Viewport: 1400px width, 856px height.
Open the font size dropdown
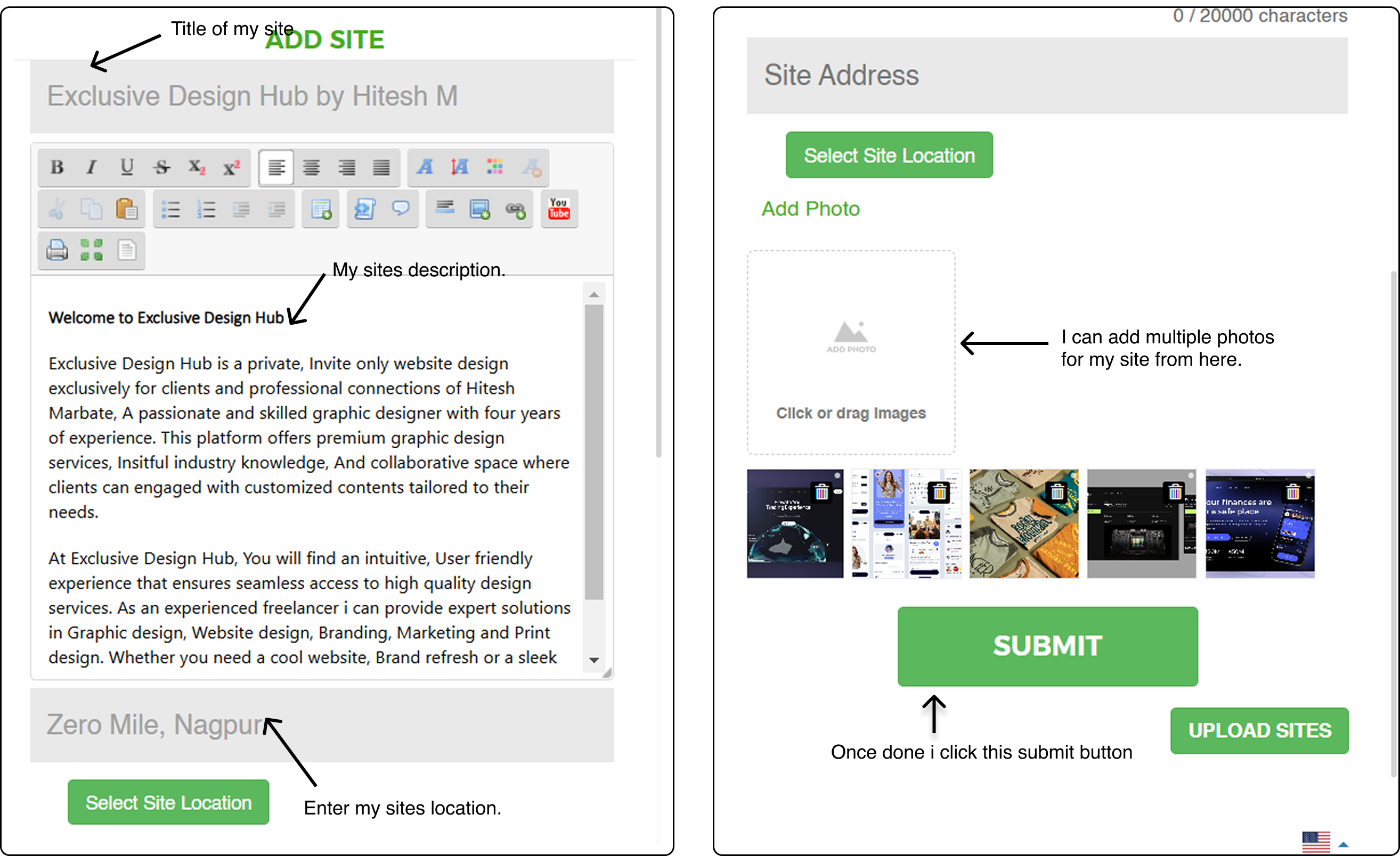tap(460, 168)
